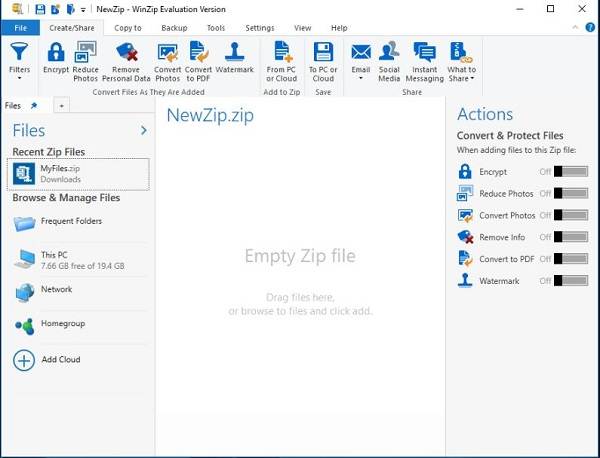
Task: Open the Help tab
Action: click(x=339, y=28)
